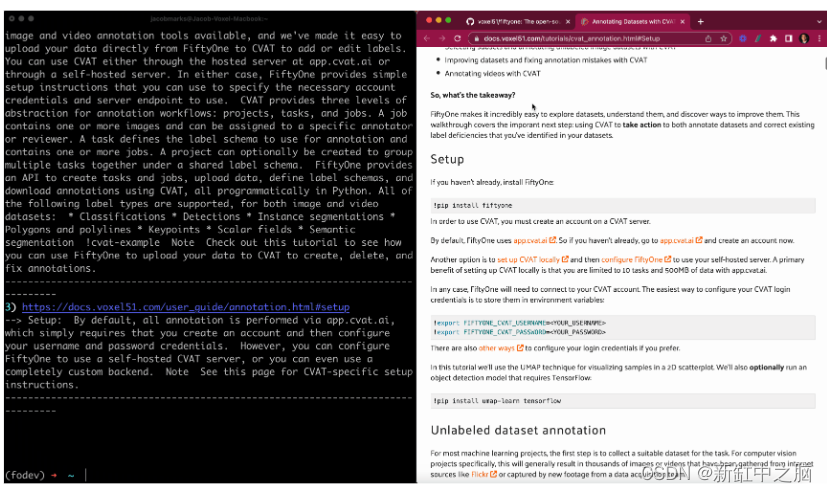The width and height of the screenshot is (827, 492).
Task: Click the share icon in address bar
Action: coord(708,38)
